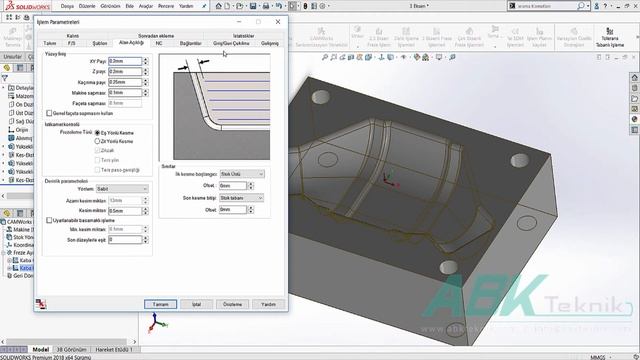This screenshot has width=640, height=360.
Task: Click the Kesim miktarı input field
Action: 125,211
